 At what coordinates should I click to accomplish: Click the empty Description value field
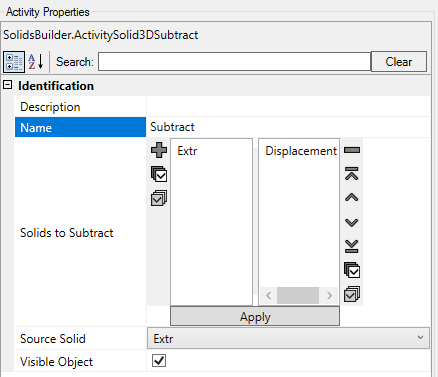[x=288, y=107]
